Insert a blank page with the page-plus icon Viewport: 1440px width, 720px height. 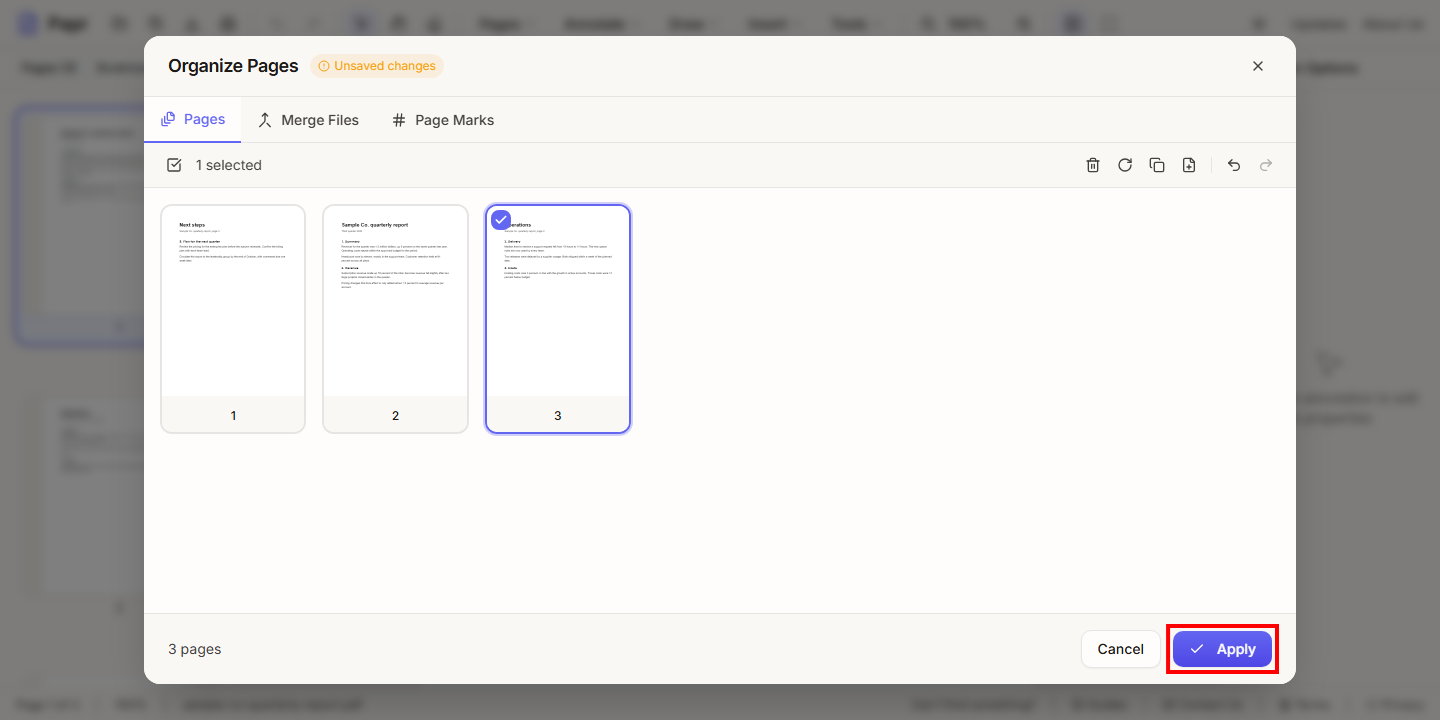[1189, 165]
